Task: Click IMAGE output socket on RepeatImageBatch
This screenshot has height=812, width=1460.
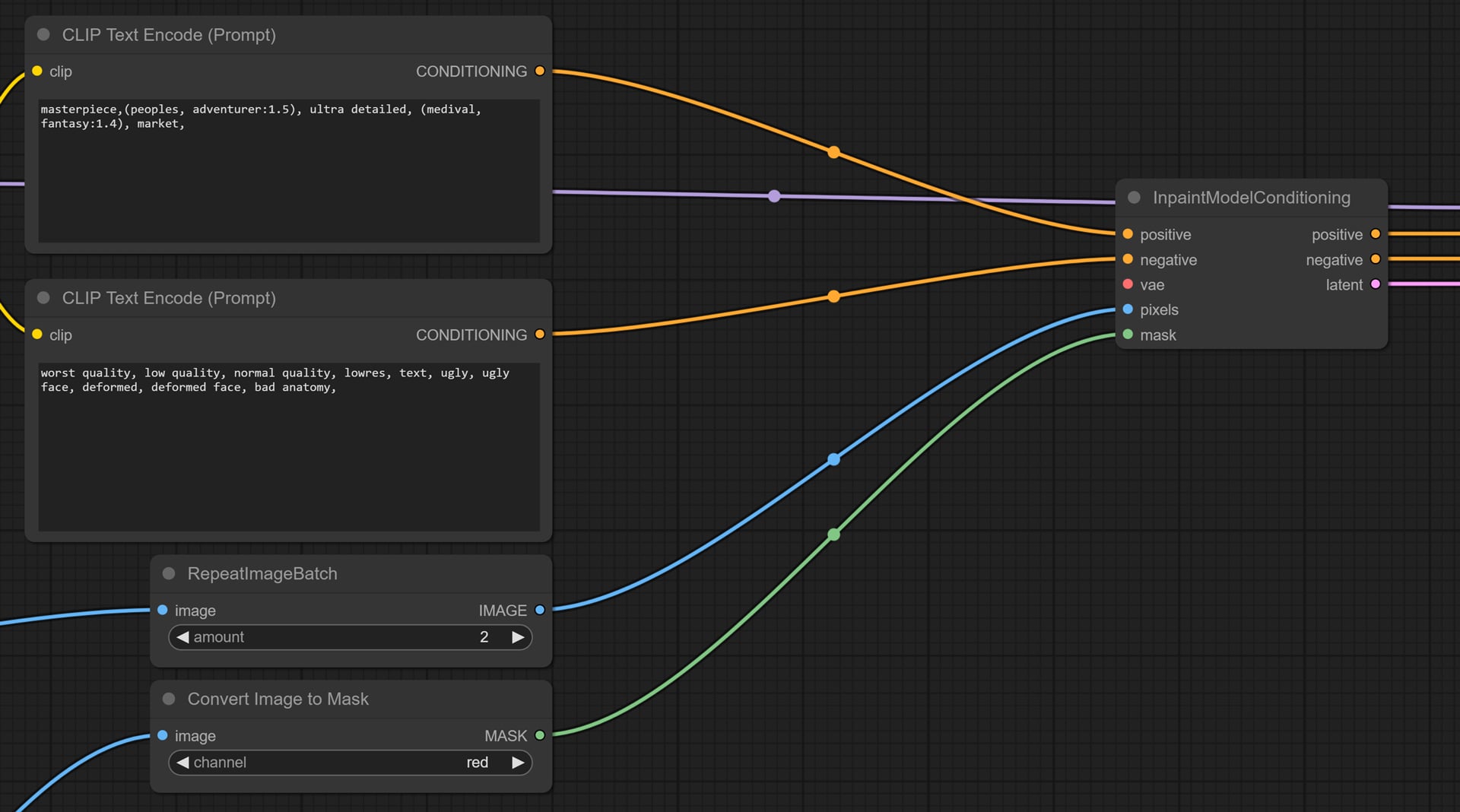Action: 540,610
